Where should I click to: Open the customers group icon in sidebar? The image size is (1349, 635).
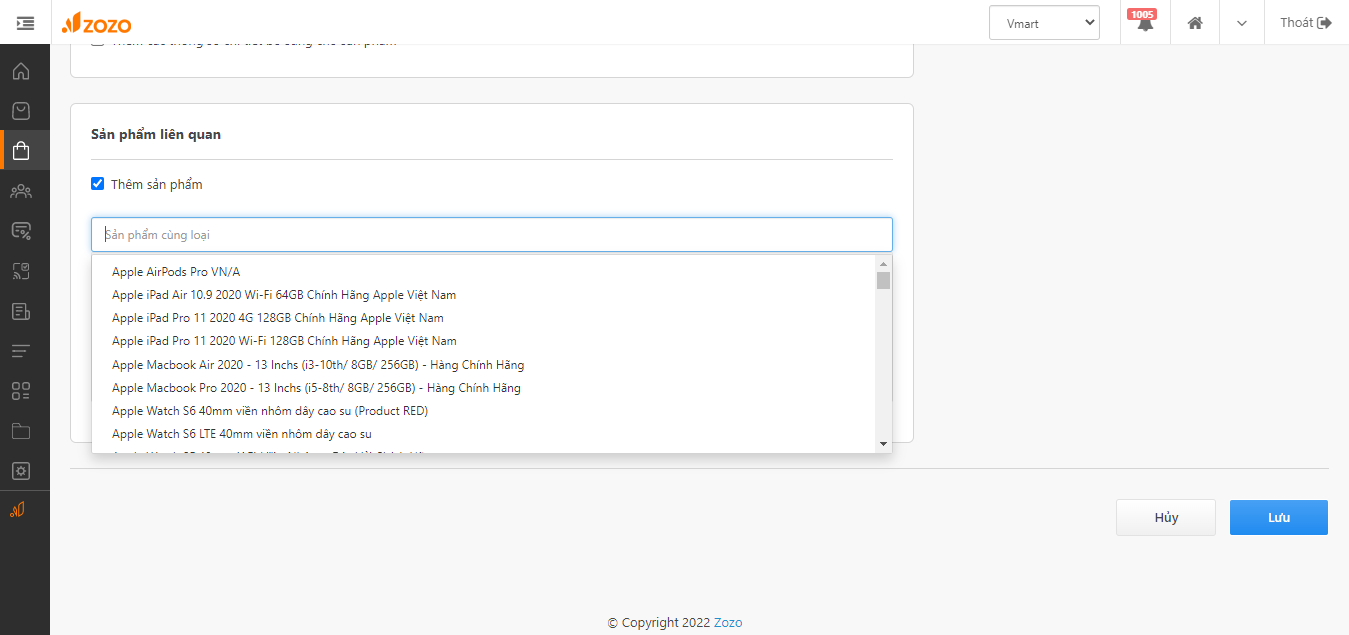(x=21, y=191)
